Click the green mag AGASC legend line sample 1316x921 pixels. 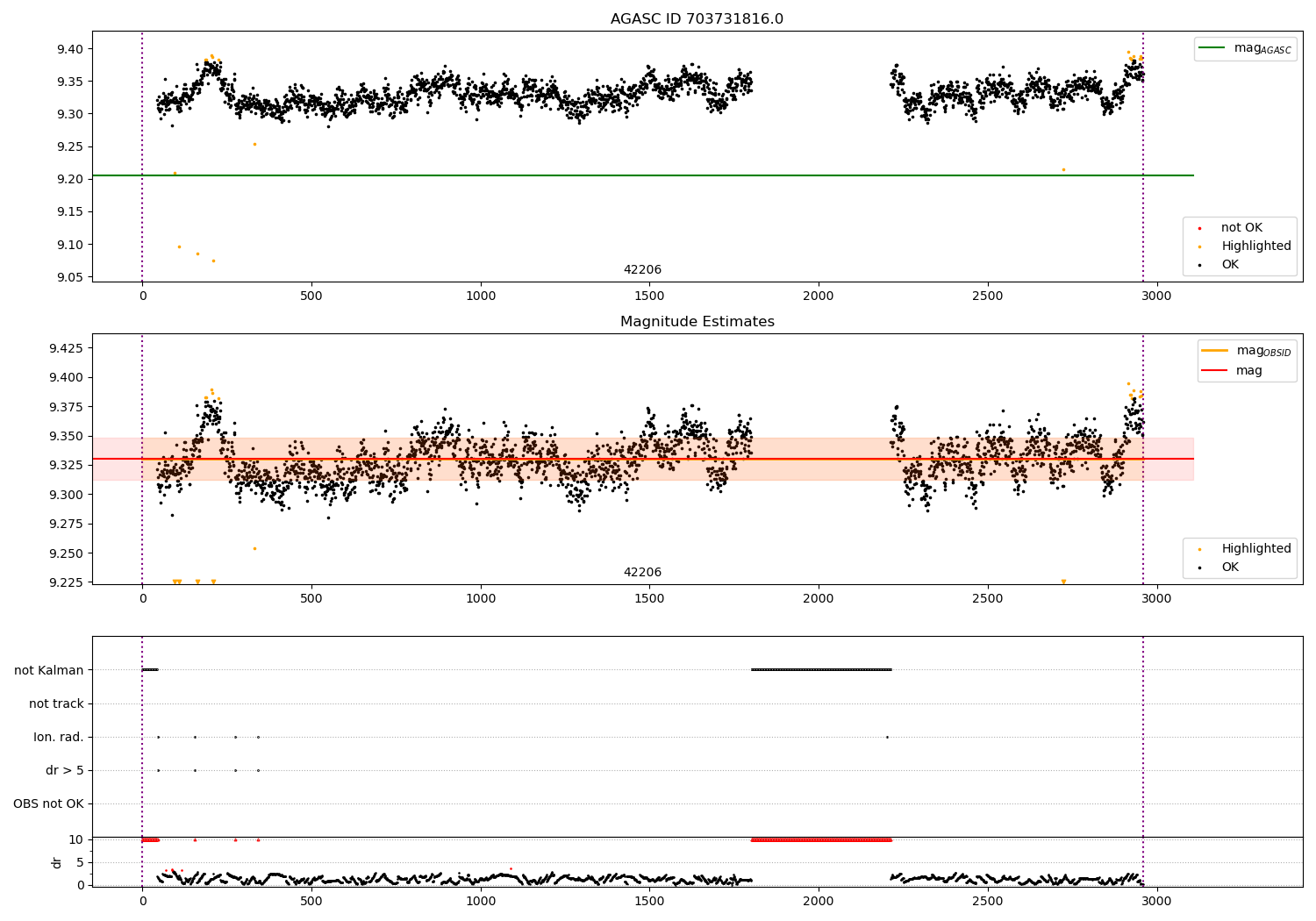click(x=1212, y=47)
